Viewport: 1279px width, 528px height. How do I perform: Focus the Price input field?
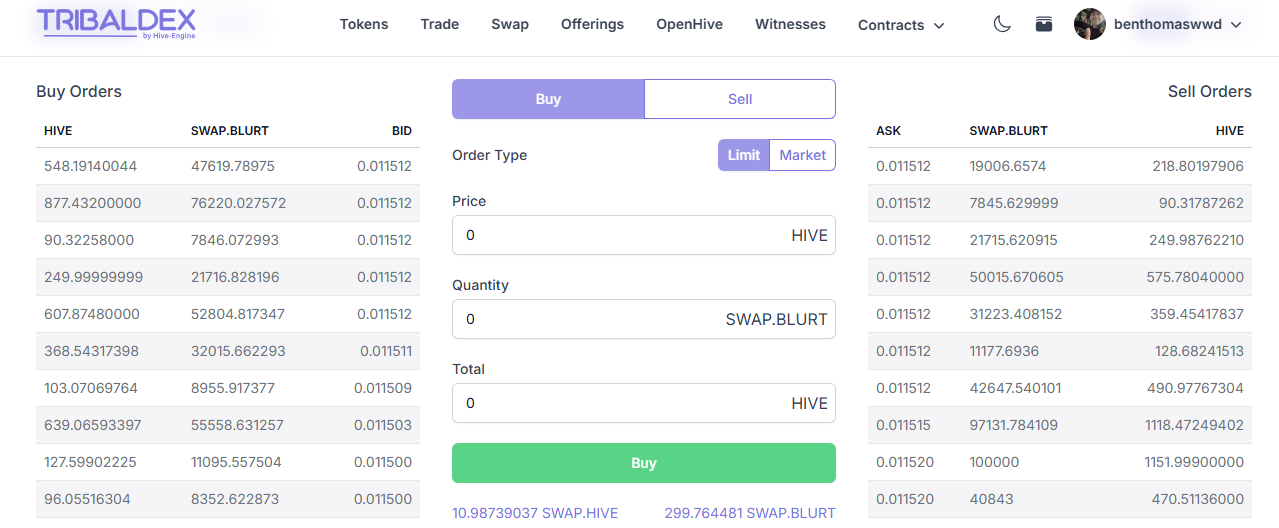coord(620,235)
